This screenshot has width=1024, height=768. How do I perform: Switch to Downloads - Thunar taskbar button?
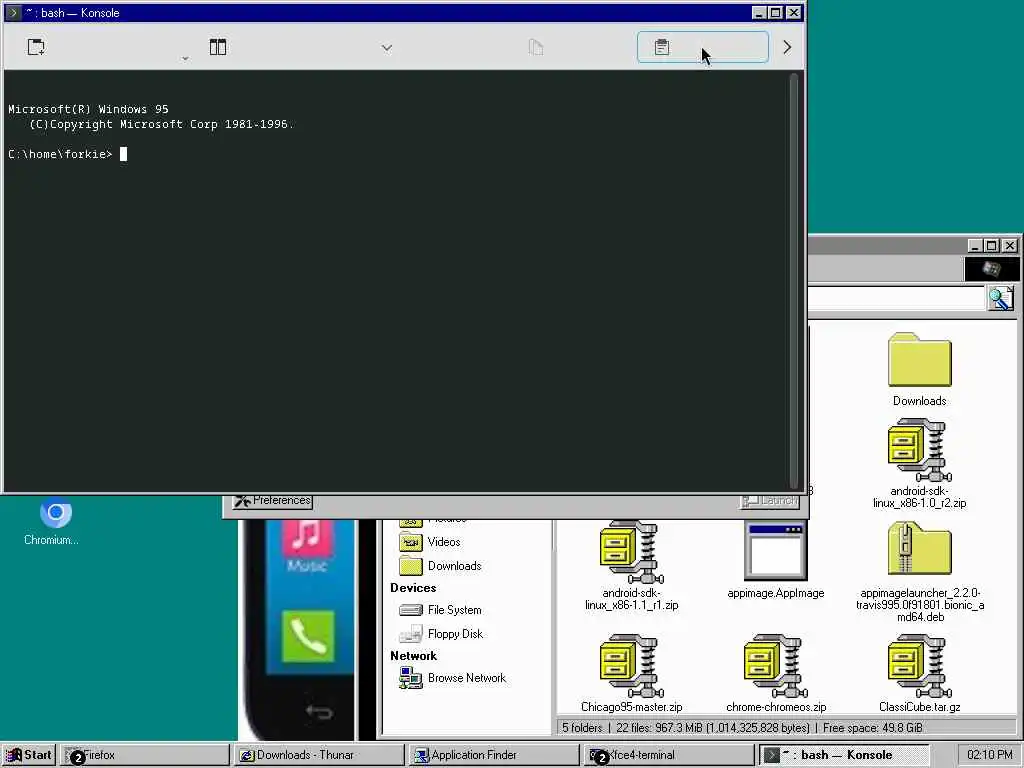coord(319,755)
